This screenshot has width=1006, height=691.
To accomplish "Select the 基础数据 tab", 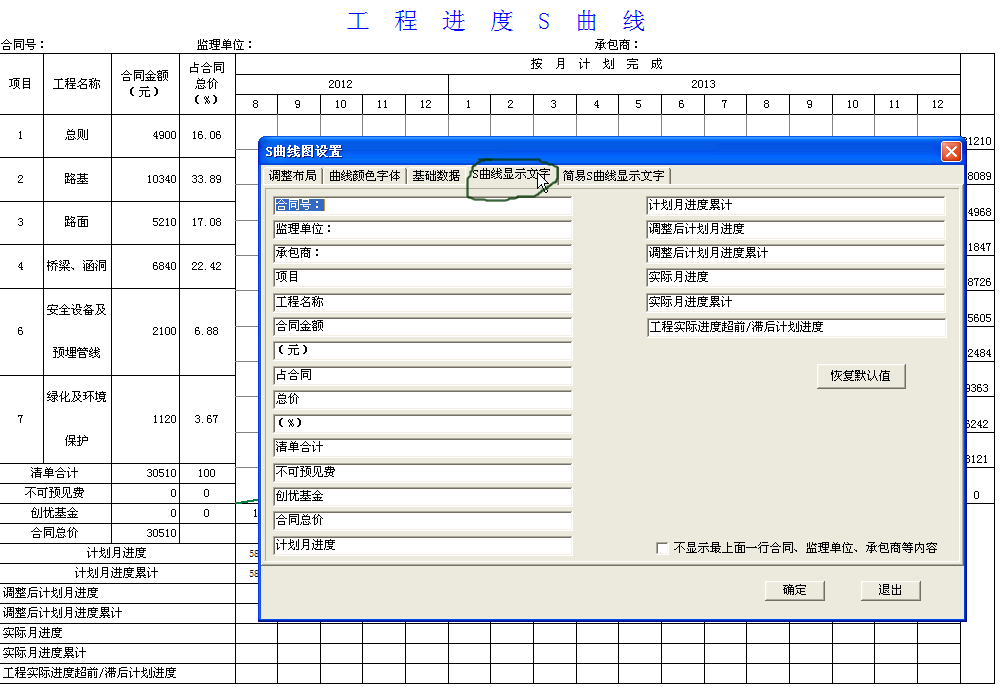I will coord(436,176).
